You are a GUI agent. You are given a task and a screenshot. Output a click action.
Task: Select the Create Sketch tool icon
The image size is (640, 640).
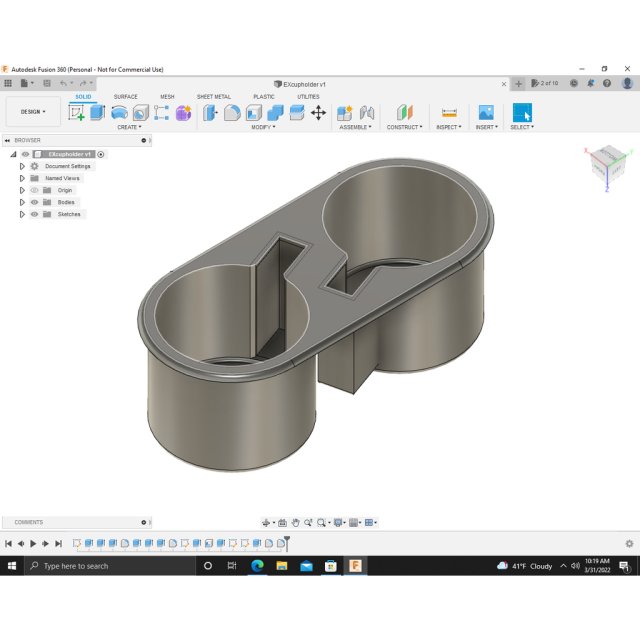[x=76, y=113]
